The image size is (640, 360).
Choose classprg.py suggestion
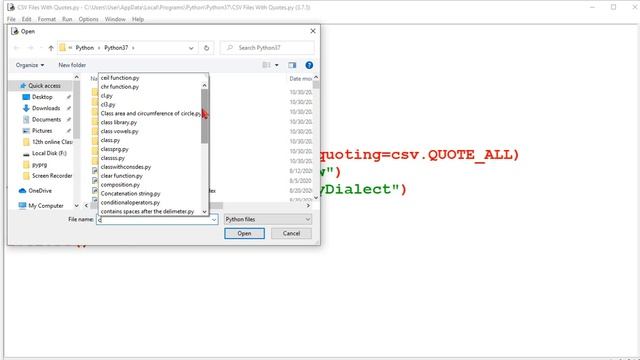pos(114,149)
